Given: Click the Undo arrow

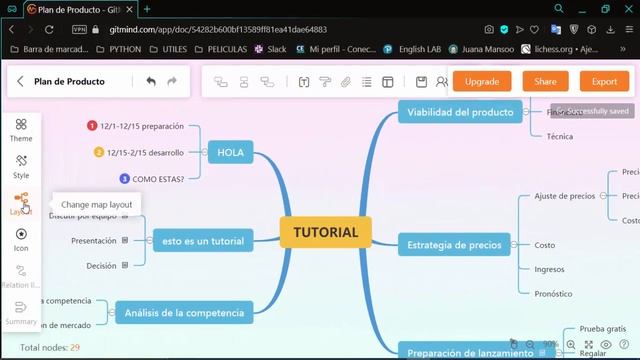Looking at the screenshot, I should (151, 81).
